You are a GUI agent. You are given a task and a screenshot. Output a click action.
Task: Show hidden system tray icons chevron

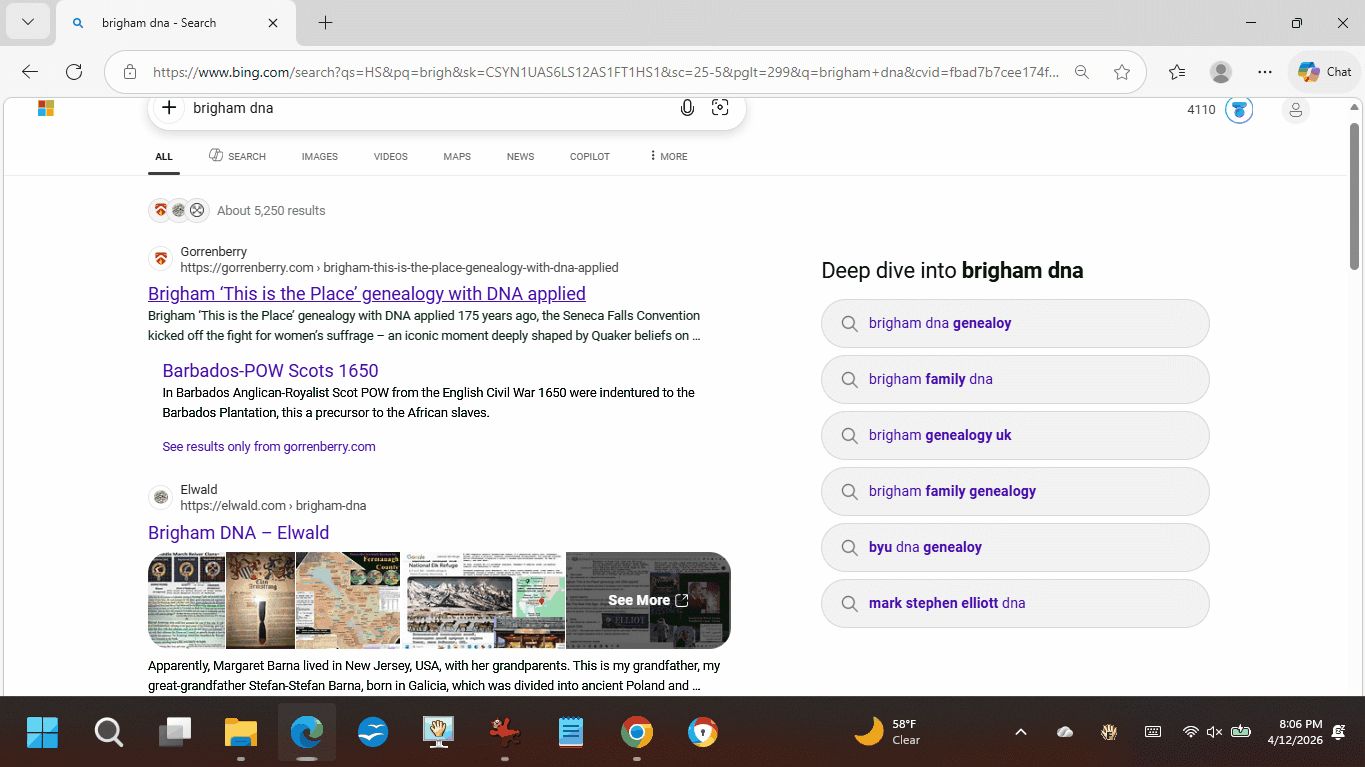(1020, 732)
